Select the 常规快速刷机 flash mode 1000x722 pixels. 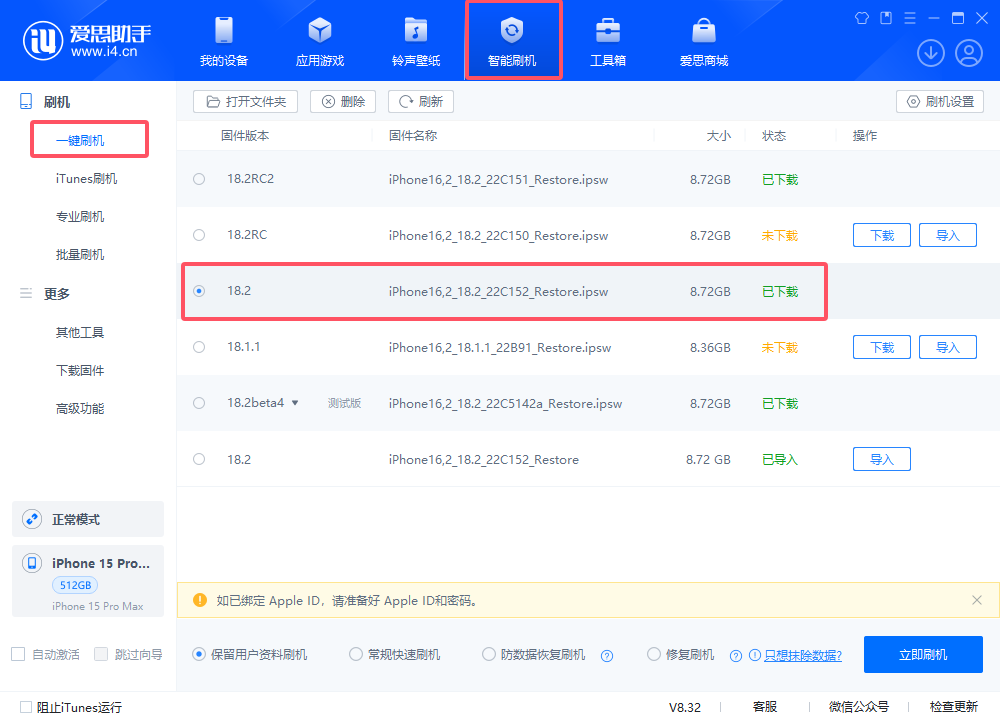click(356, 654)
